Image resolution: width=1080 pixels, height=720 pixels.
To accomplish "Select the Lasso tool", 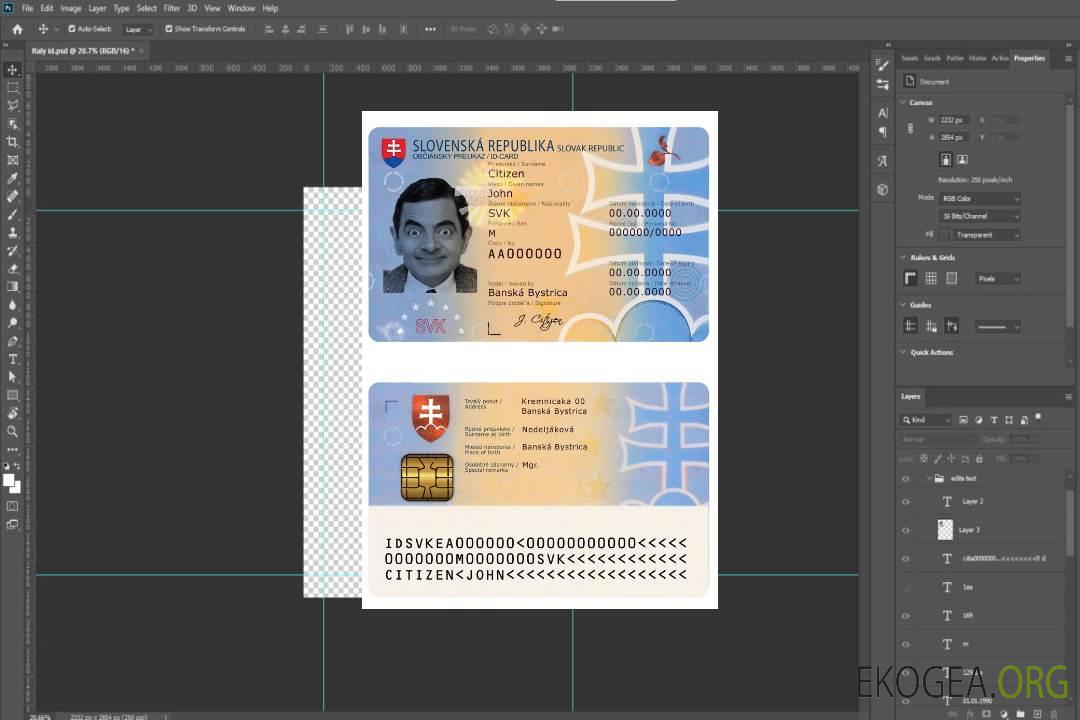I will coord(12,106).
